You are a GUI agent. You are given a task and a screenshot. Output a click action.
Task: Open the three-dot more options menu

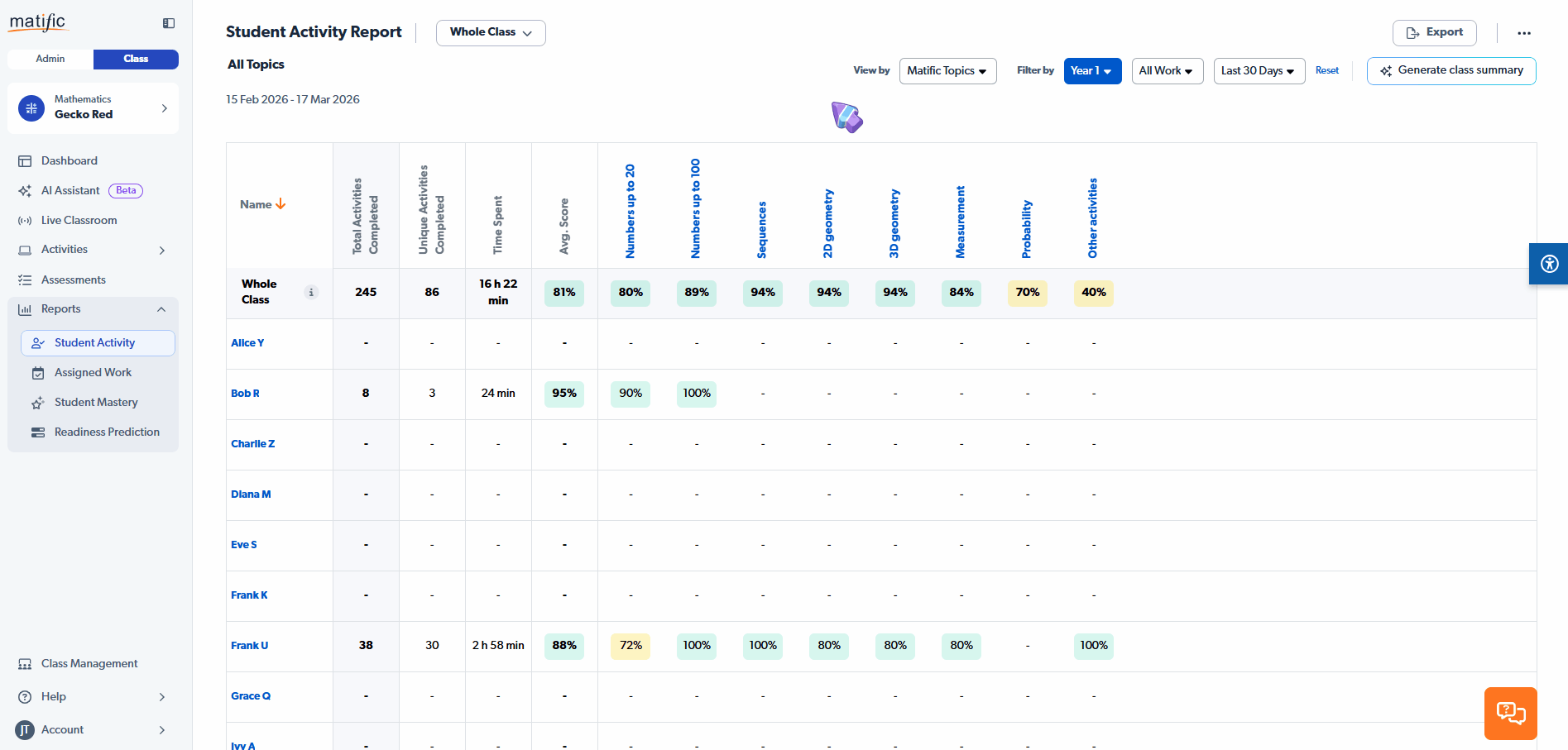point(1523,33)
